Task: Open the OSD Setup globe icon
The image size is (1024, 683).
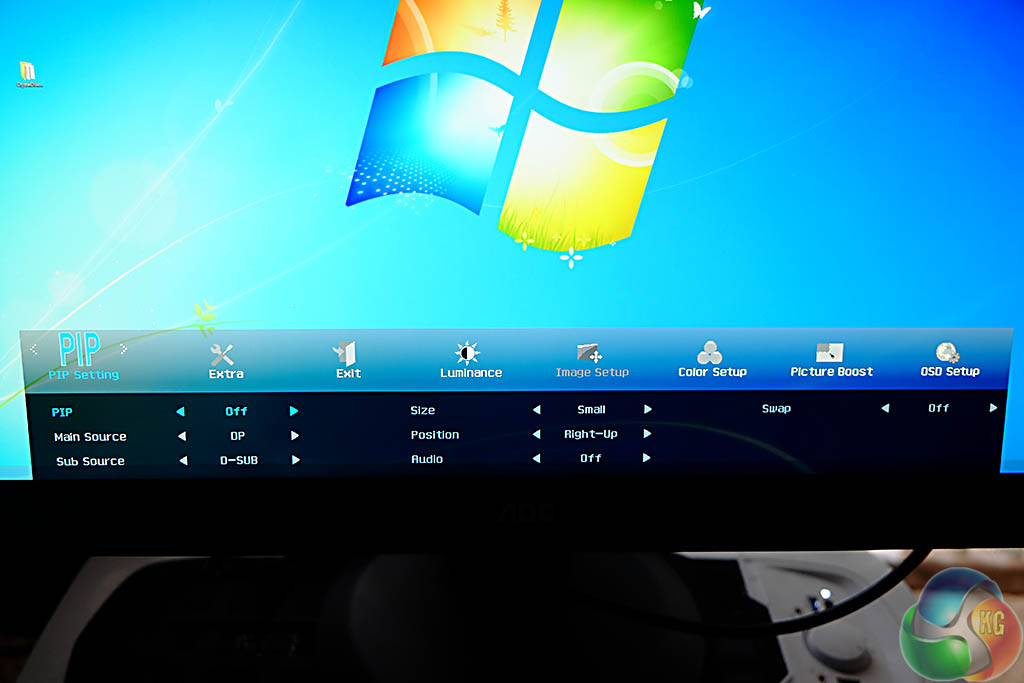Action: [948, 353]
